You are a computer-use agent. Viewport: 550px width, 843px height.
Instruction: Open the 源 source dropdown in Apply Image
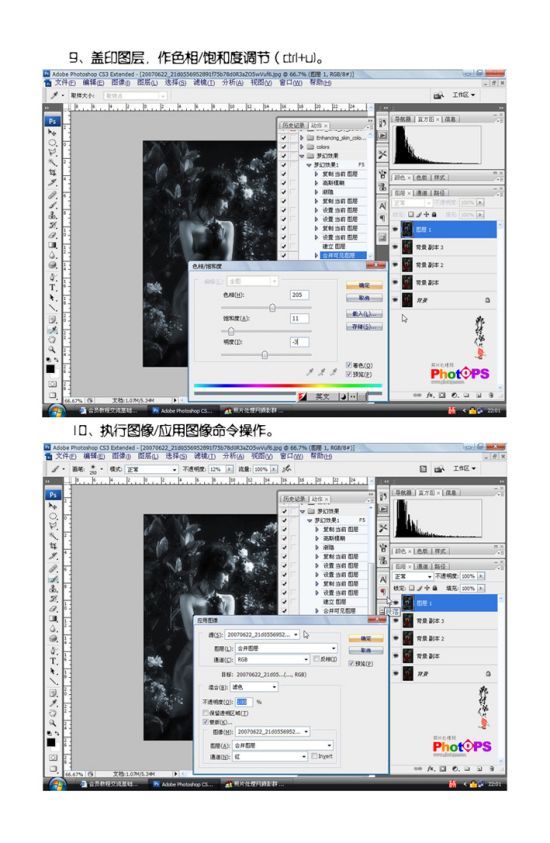click(262, 635)
